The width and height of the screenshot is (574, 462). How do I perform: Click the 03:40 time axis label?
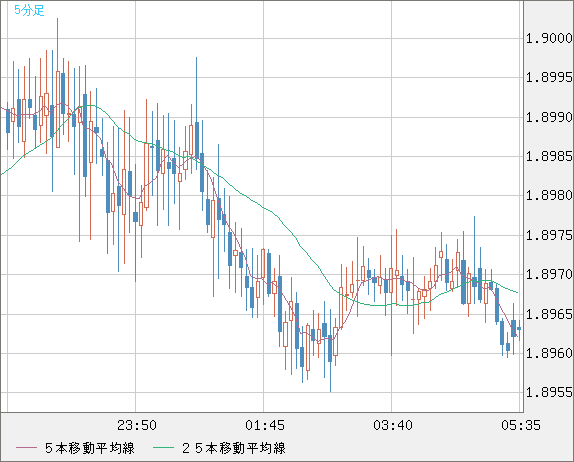(393, 425)
